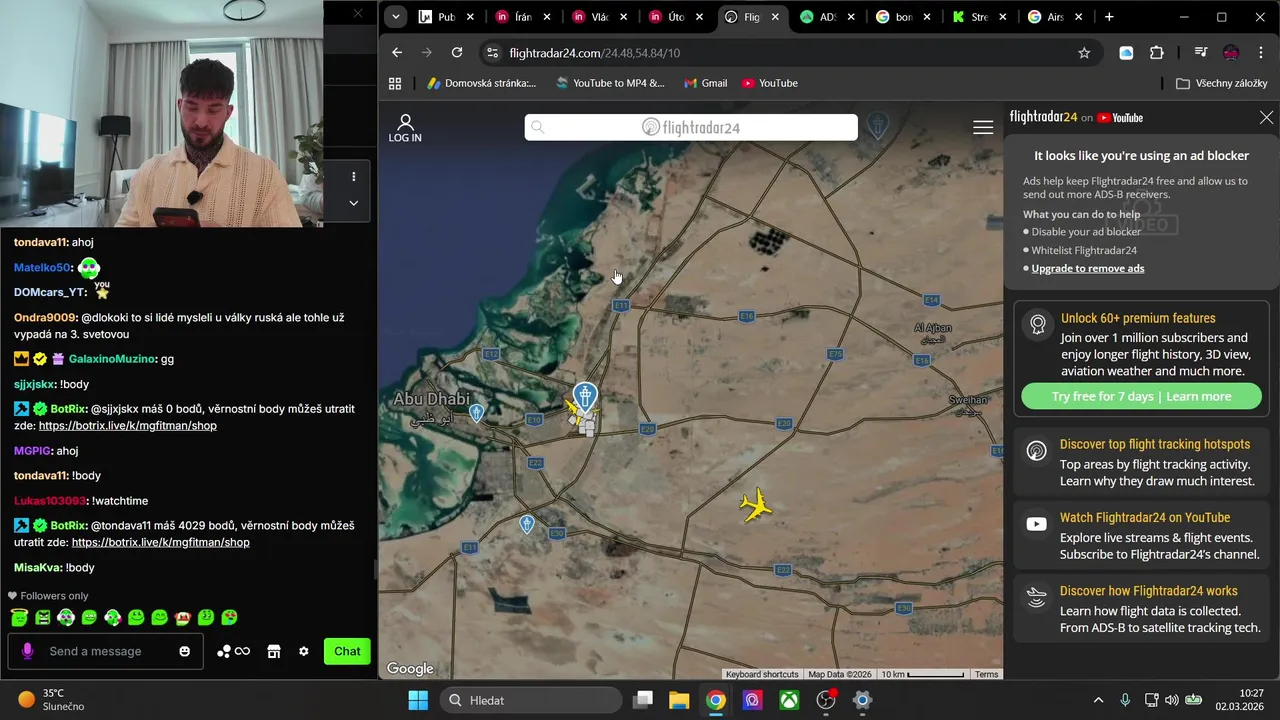Click the LOG IN user icon

tap(405, 128)
